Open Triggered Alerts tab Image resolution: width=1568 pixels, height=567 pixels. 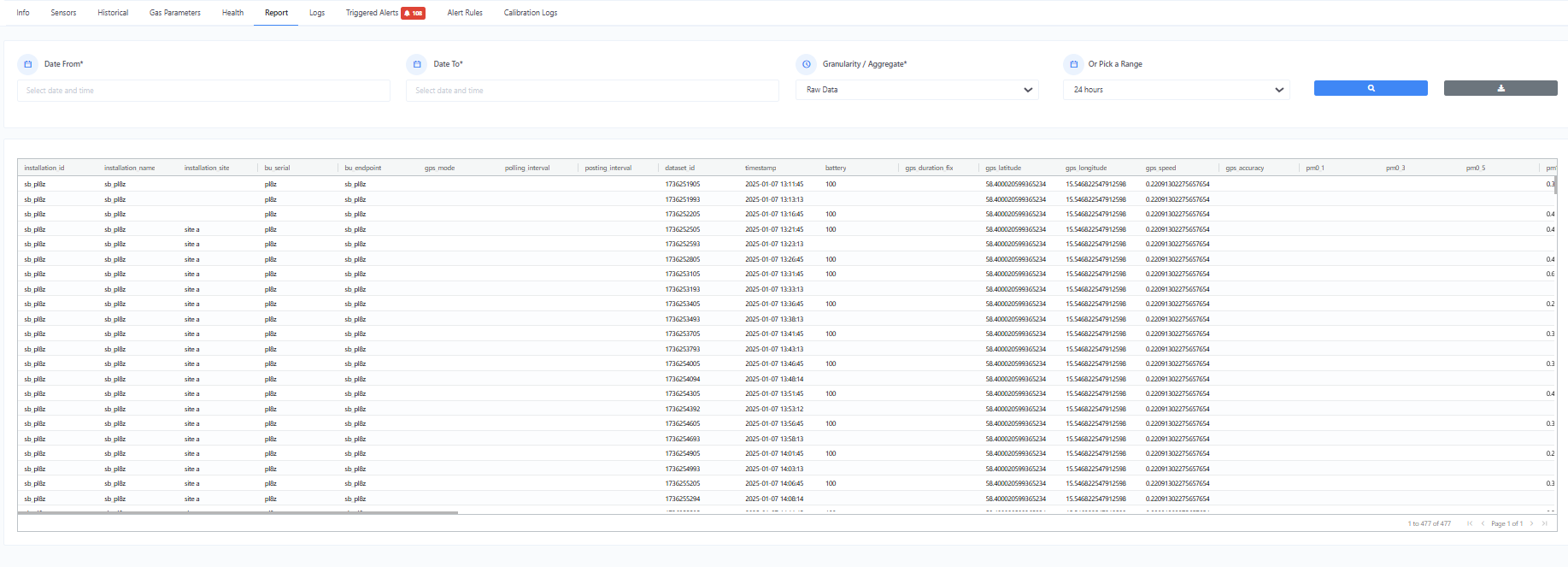(x=372, y=13)
